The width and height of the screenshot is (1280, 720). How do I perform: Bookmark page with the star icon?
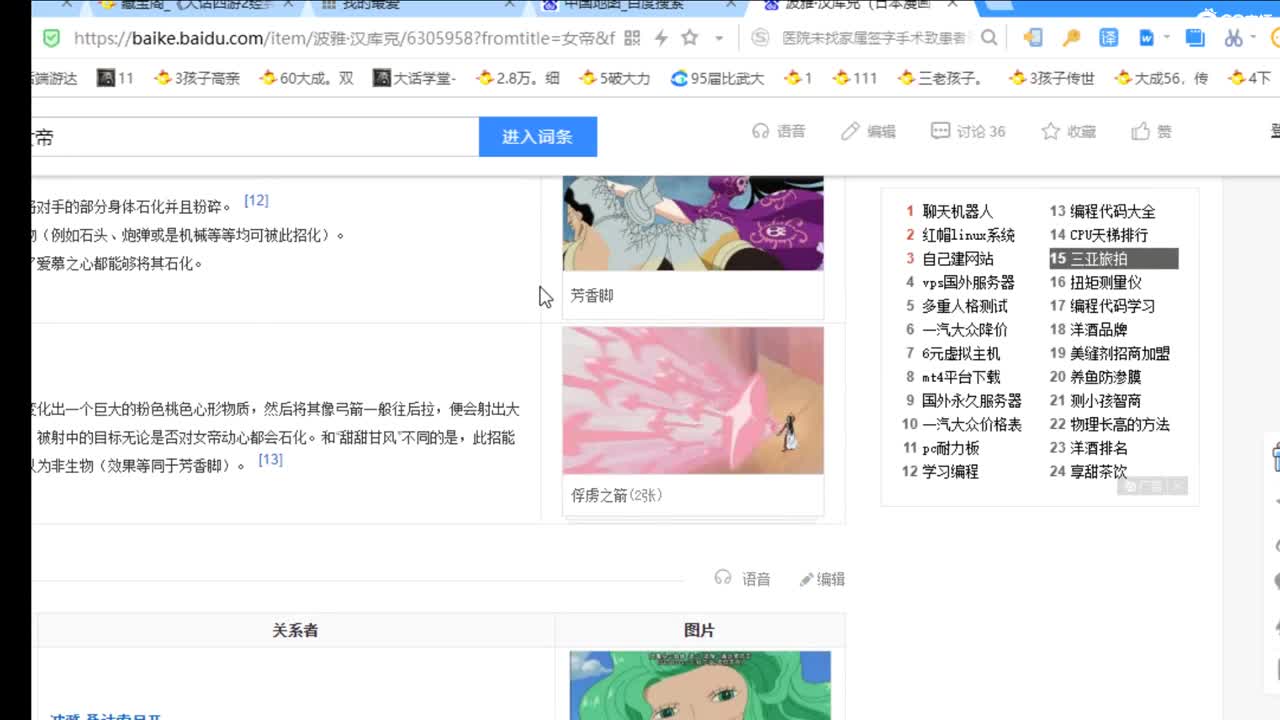690,38
